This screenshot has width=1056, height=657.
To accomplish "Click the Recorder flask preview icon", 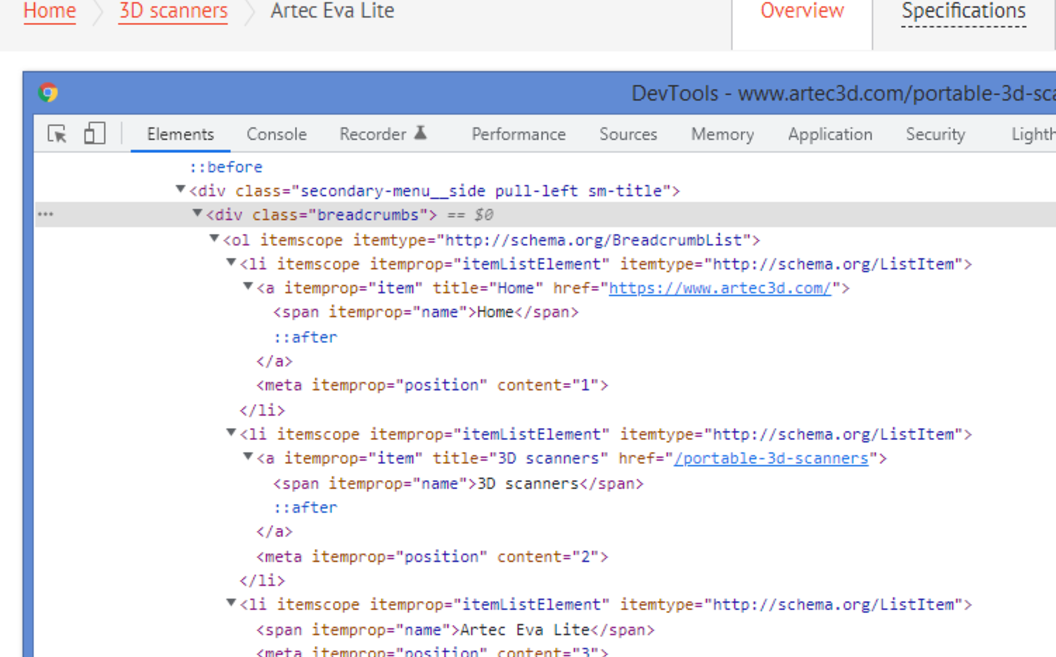I will pos(421,133).
